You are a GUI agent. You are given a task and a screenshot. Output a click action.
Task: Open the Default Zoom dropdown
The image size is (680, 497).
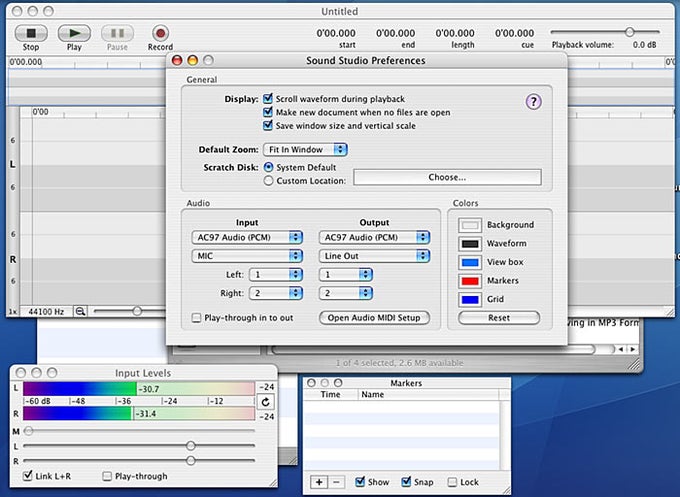(305, 150)
